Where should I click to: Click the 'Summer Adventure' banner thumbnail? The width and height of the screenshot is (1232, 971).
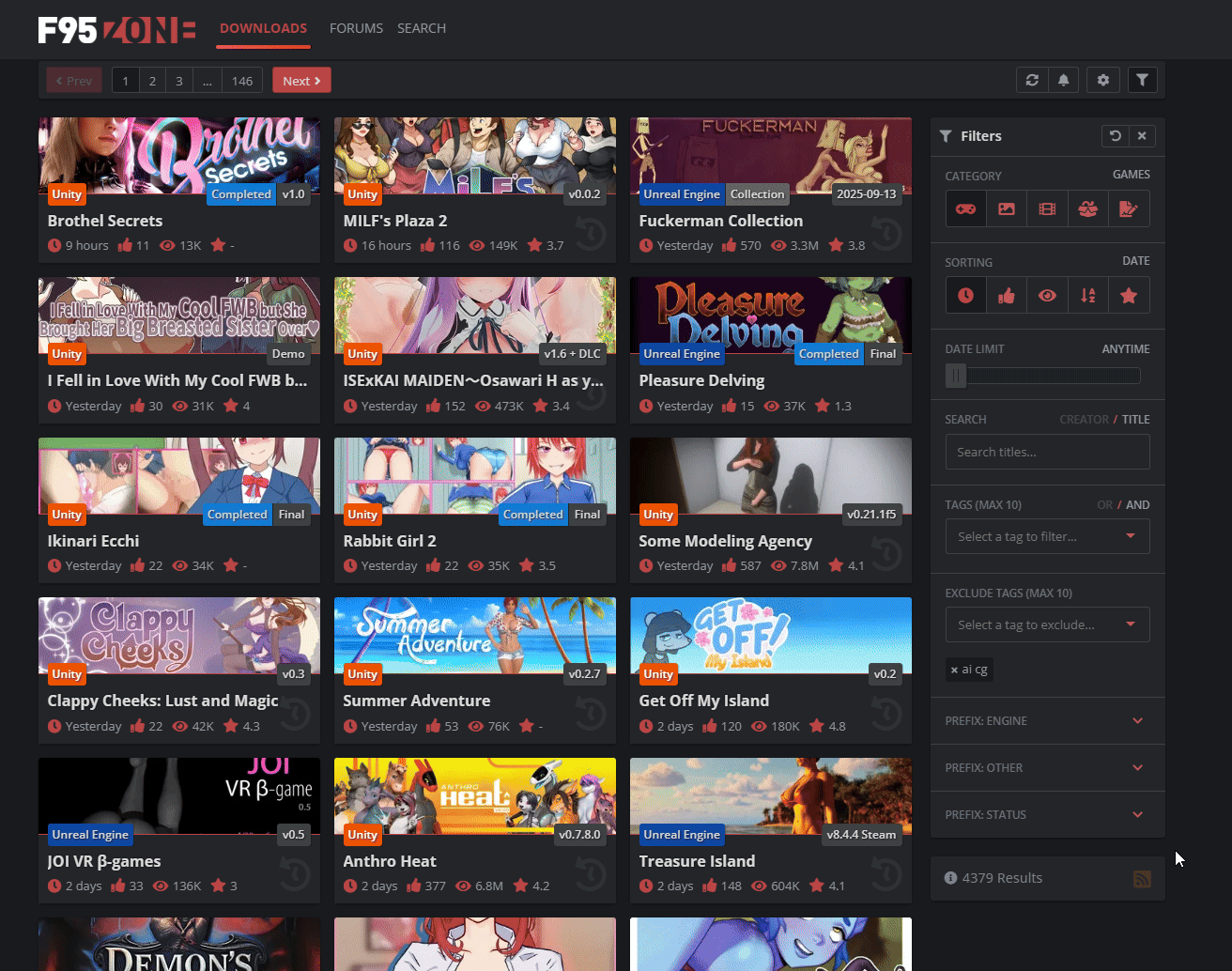(x=475, y=635)
